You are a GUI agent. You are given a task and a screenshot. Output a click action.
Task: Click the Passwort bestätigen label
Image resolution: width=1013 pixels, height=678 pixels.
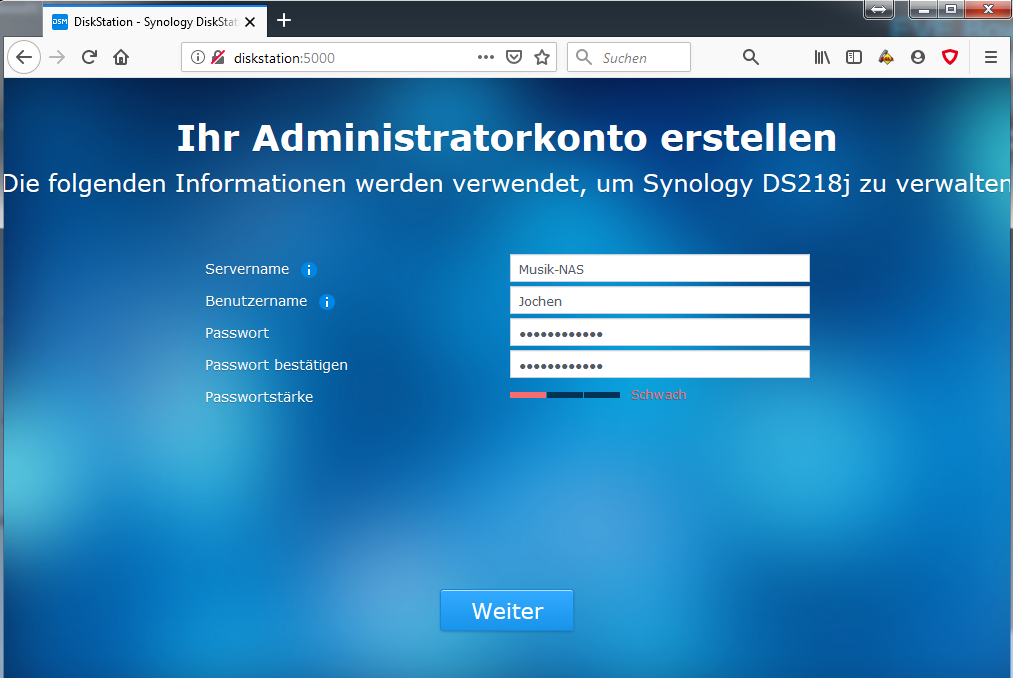point(276,365)
